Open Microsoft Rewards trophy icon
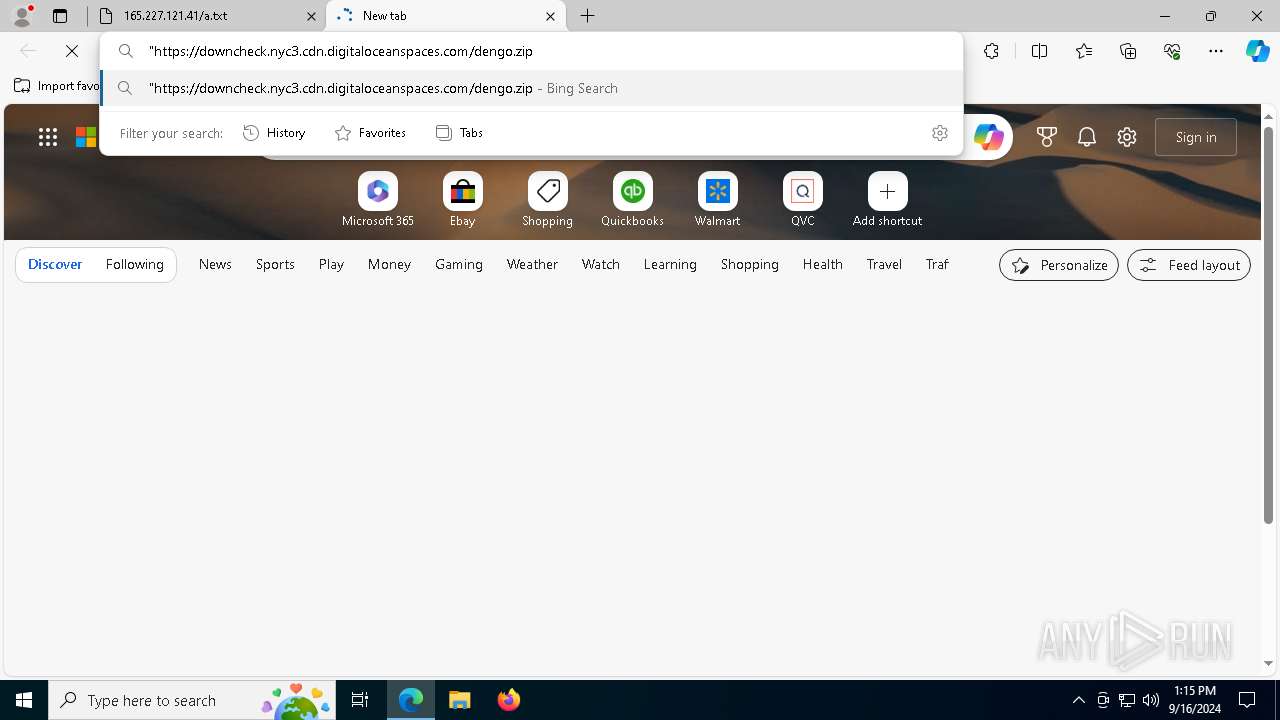Image resolution: width=1280 pixels, height=720 pixels. click(1047, 137)
